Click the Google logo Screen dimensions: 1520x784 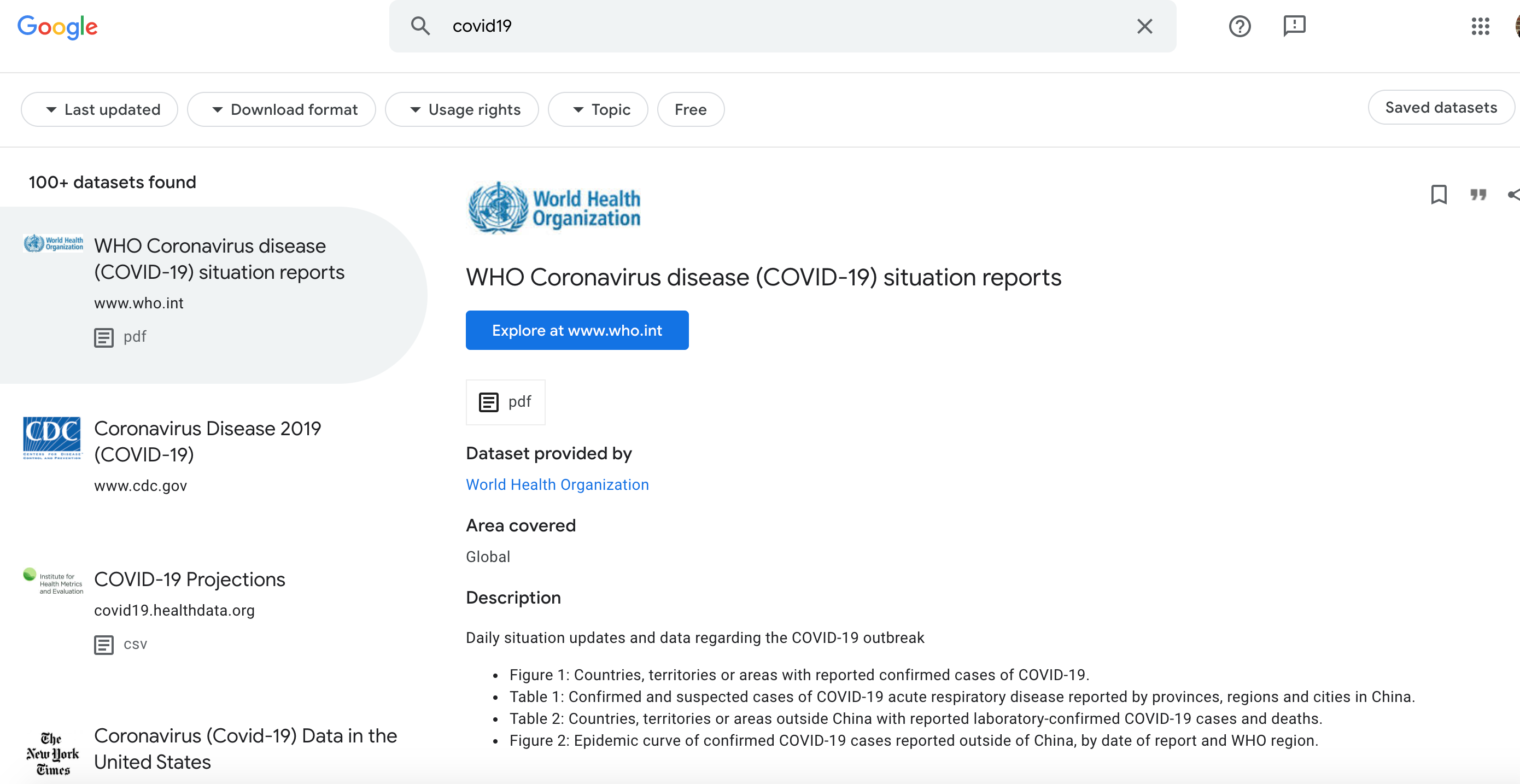pyautogui.click(x=57, y=27)
